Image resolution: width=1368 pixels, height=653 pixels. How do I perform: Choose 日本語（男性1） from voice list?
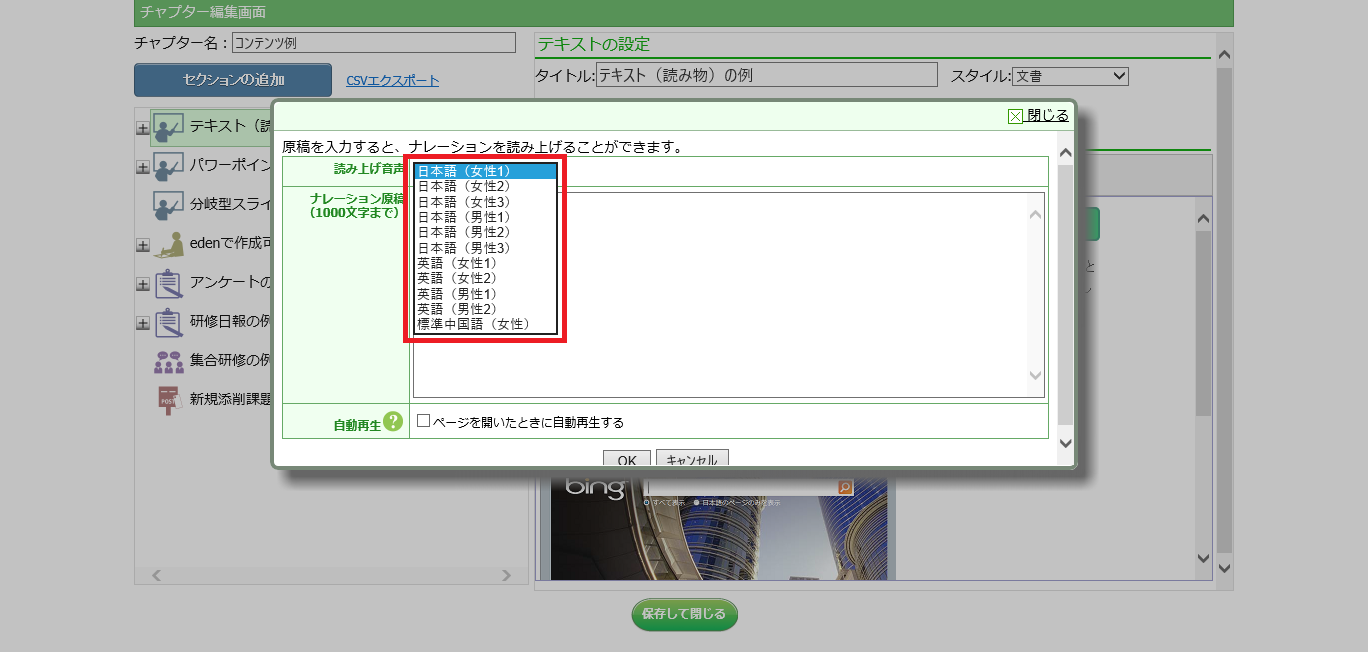(464, 217)
